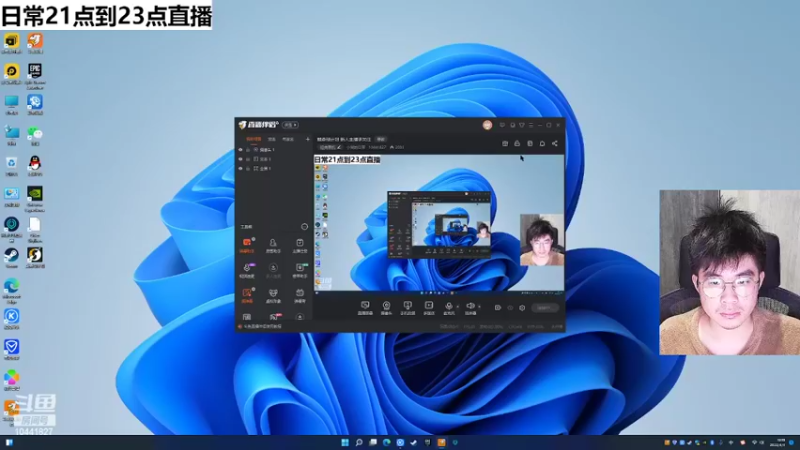Open the QQ penguin desktop icon
Screen dimensions: 800x450
[x=35, y=166]
